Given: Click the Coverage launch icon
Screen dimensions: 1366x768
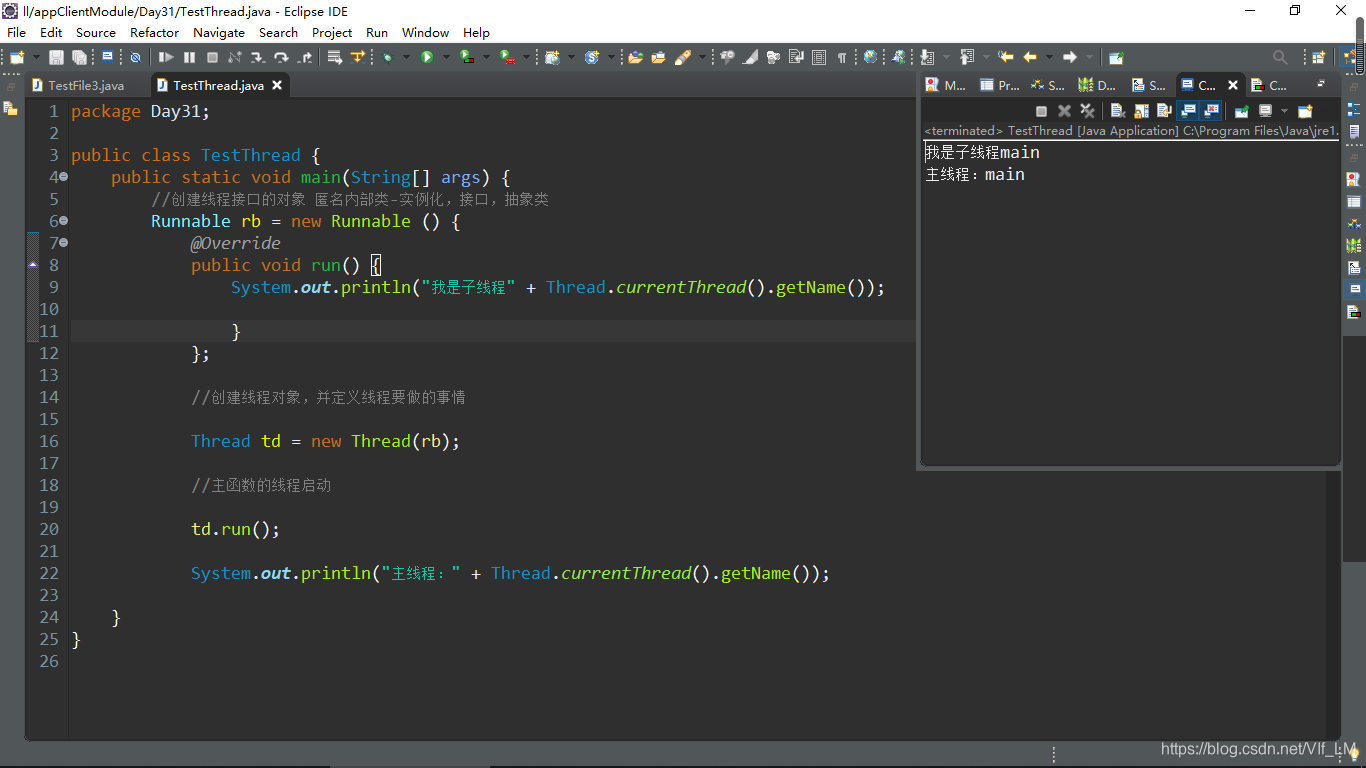Looking at the screenshot, I should point(467,57).
